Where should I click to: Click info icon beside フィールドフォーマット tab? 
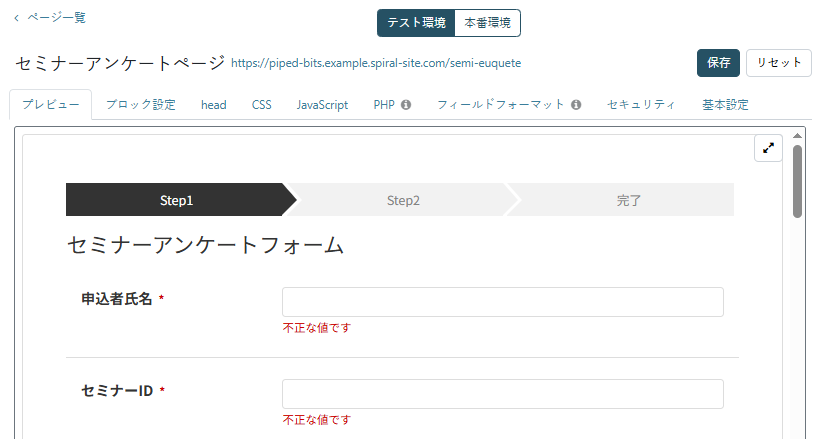tap(576, 105)
